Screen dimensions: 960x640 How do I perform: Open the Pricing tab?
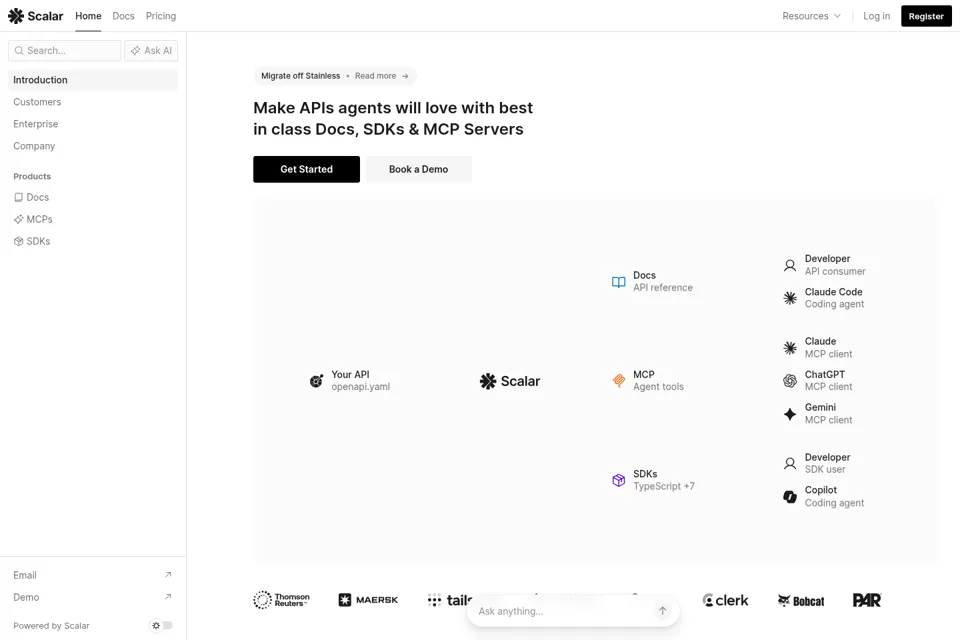click(x=161, y=16)
